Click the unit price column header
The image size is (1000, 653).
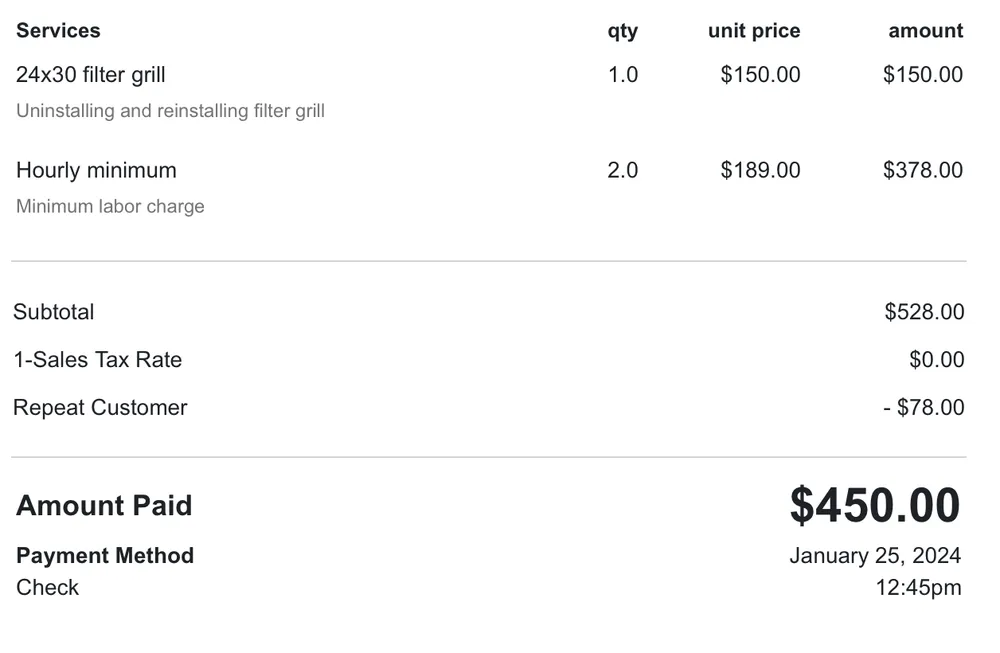(754, 31)
